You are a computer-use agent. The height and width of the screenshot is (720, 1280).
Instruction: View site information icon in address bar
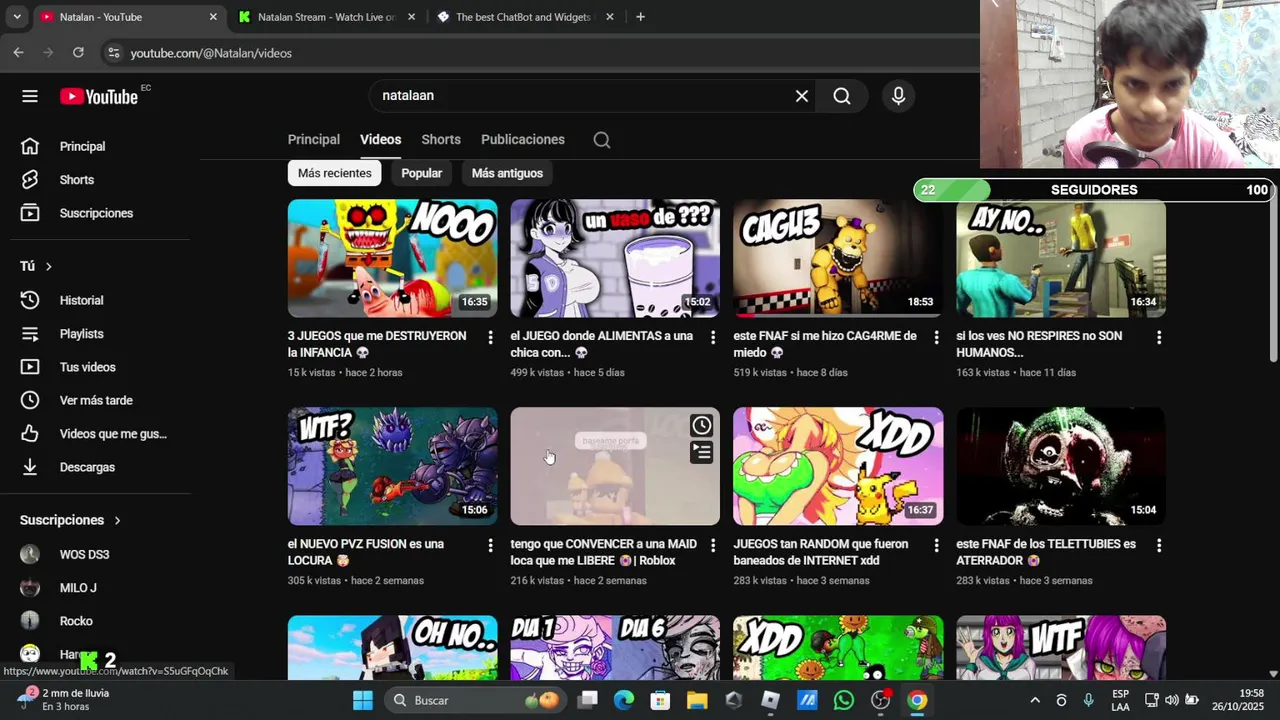click(113, 53)
